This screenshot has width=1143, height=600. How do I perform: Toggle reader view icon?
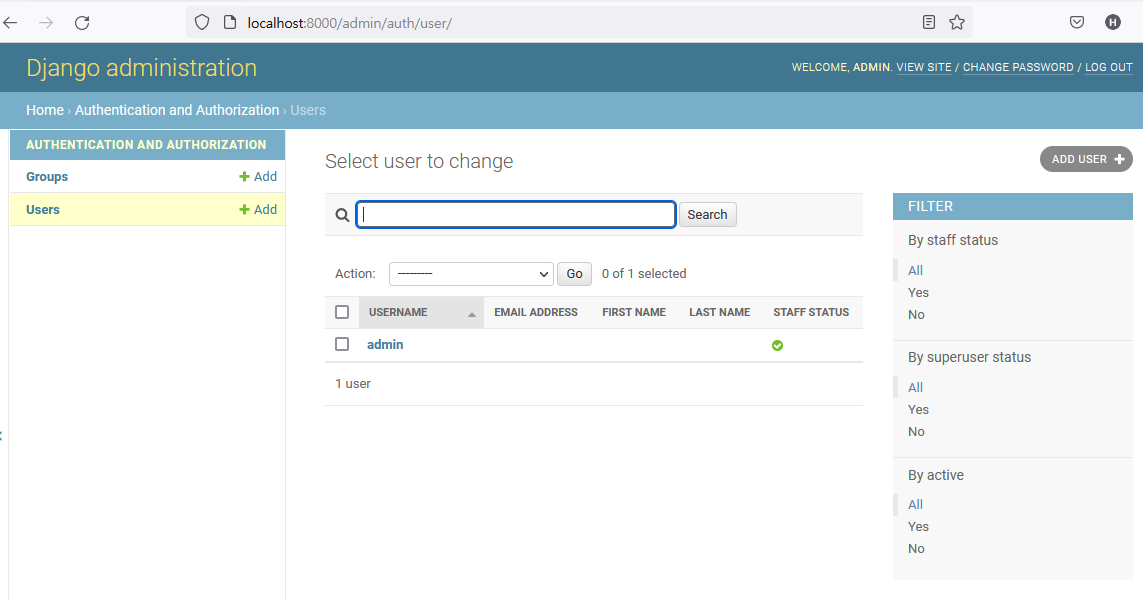(929, 23)
